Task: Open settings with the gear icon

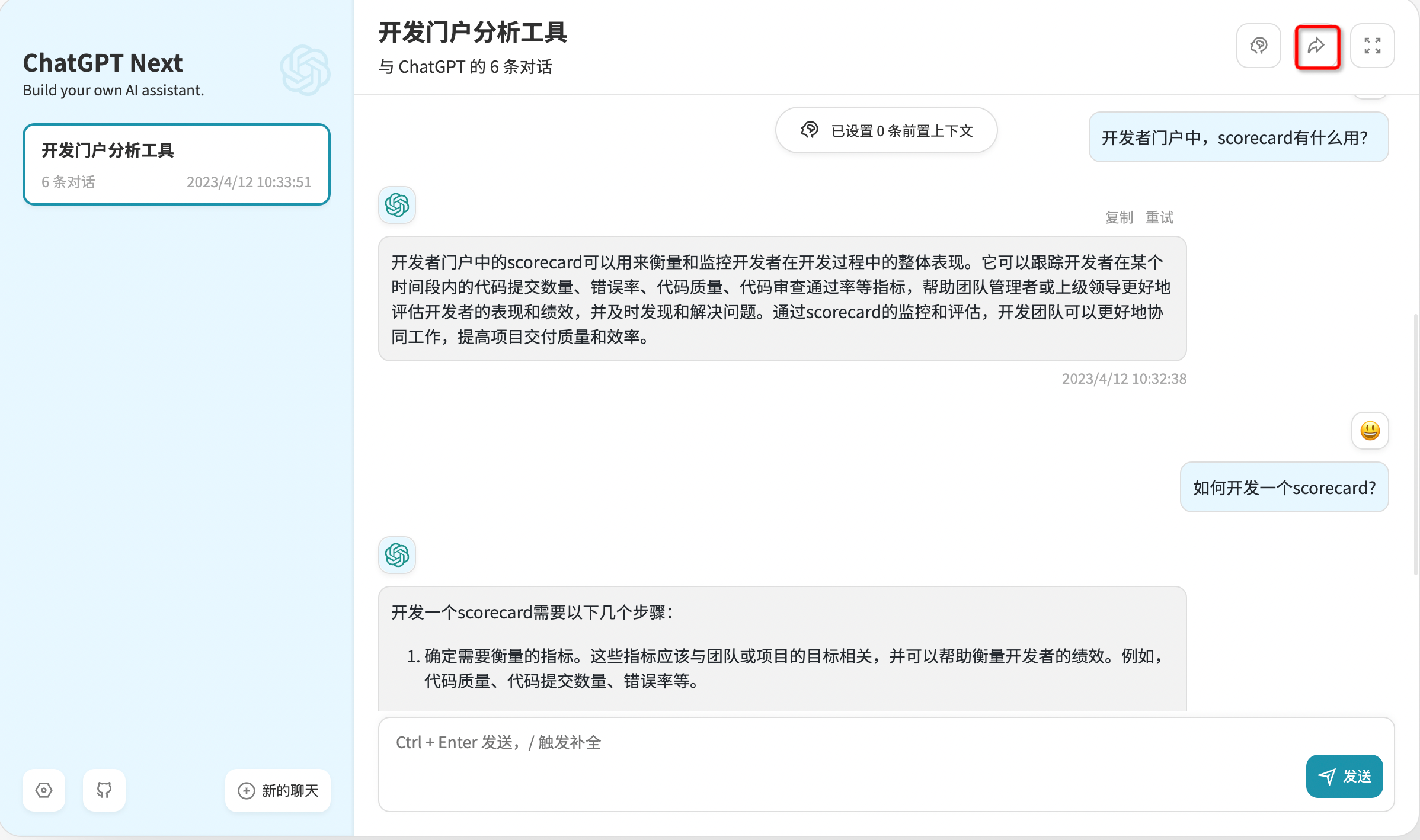Action: [x=44, y=790]
